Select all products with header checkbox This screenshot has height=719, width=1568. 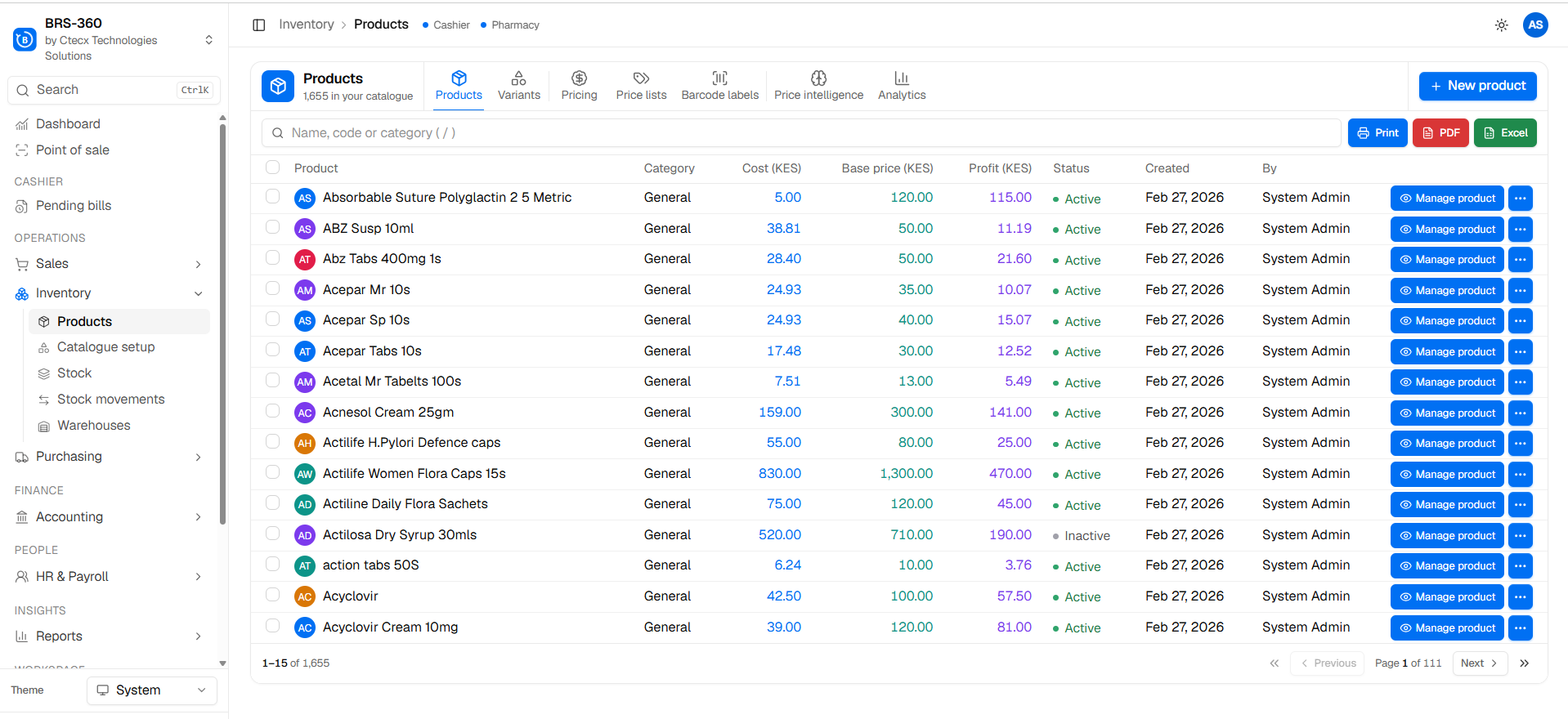[273, 167]
